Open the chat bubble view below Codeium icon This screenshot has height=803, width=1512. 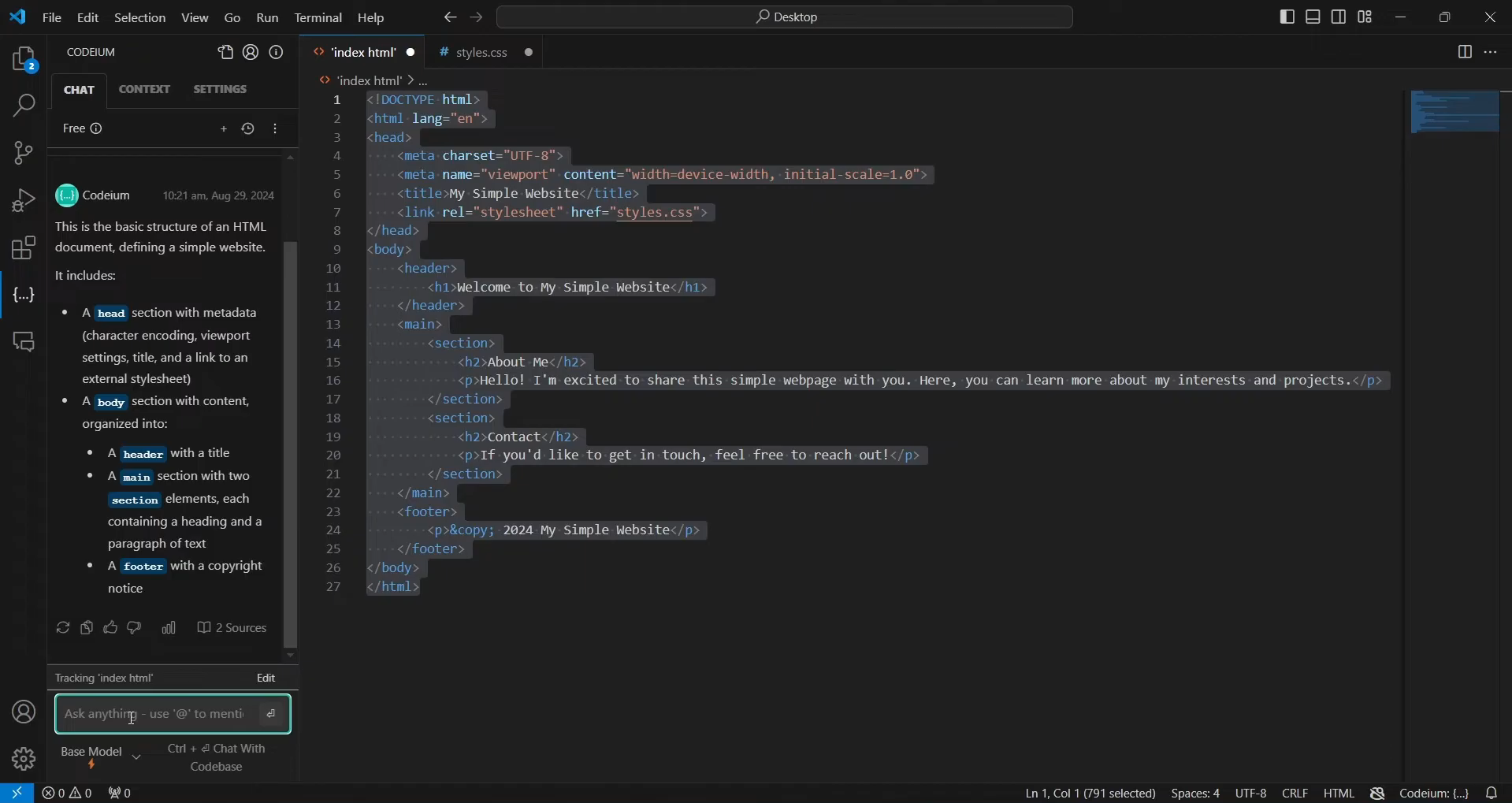coord(24,343)
